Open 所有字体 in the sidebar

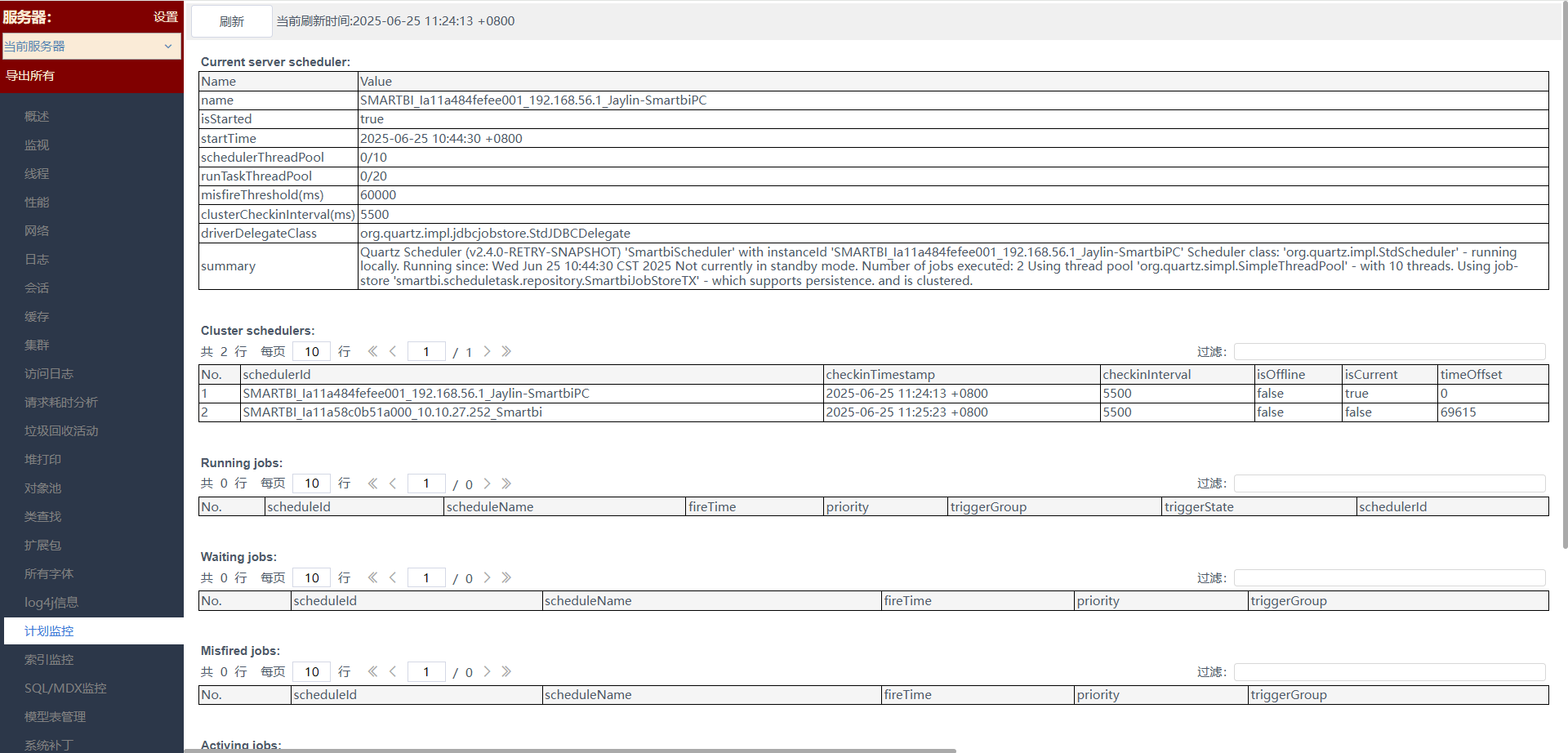click(49, 574)
